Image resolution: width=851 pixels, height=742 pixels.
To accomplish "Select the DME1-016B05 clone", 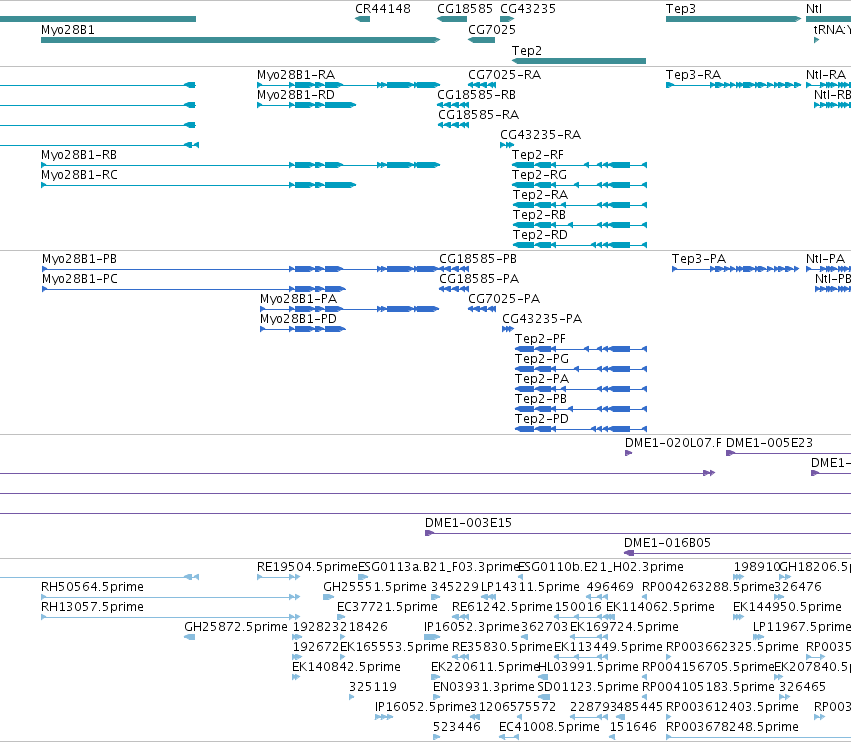I will point(738,553).
